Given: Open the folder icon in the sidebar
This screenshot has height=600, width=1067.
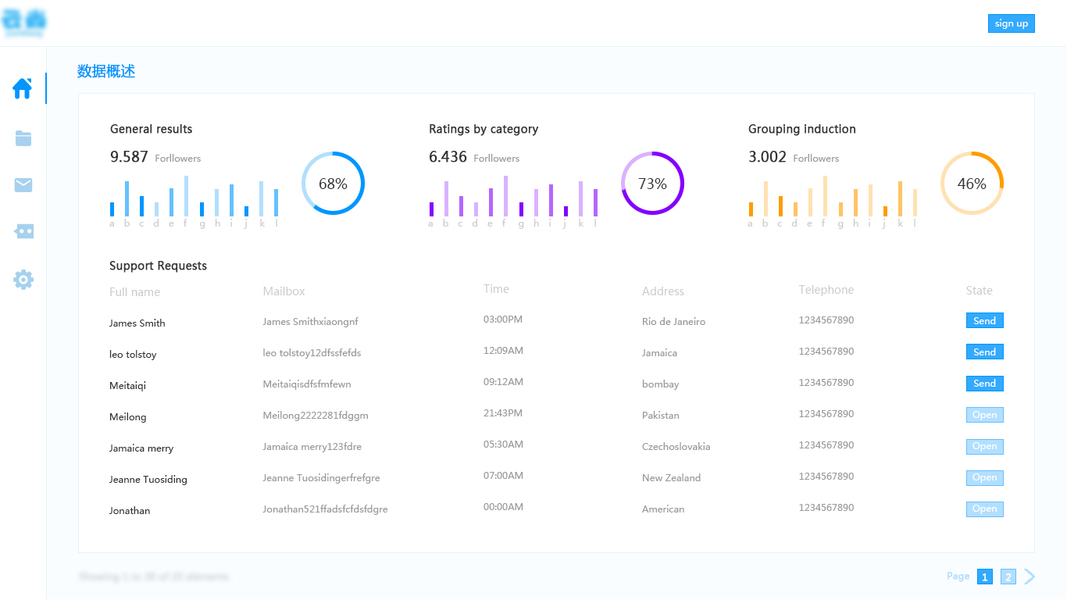Looking at the screenshot, I should [23, 138].
